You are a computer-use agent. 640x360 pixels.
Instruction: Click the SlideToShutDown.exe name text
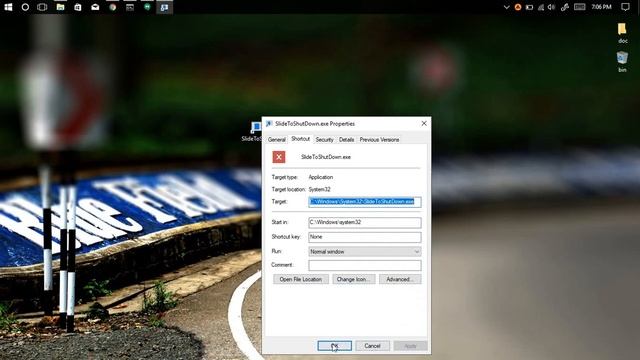[x=326, y=157]
